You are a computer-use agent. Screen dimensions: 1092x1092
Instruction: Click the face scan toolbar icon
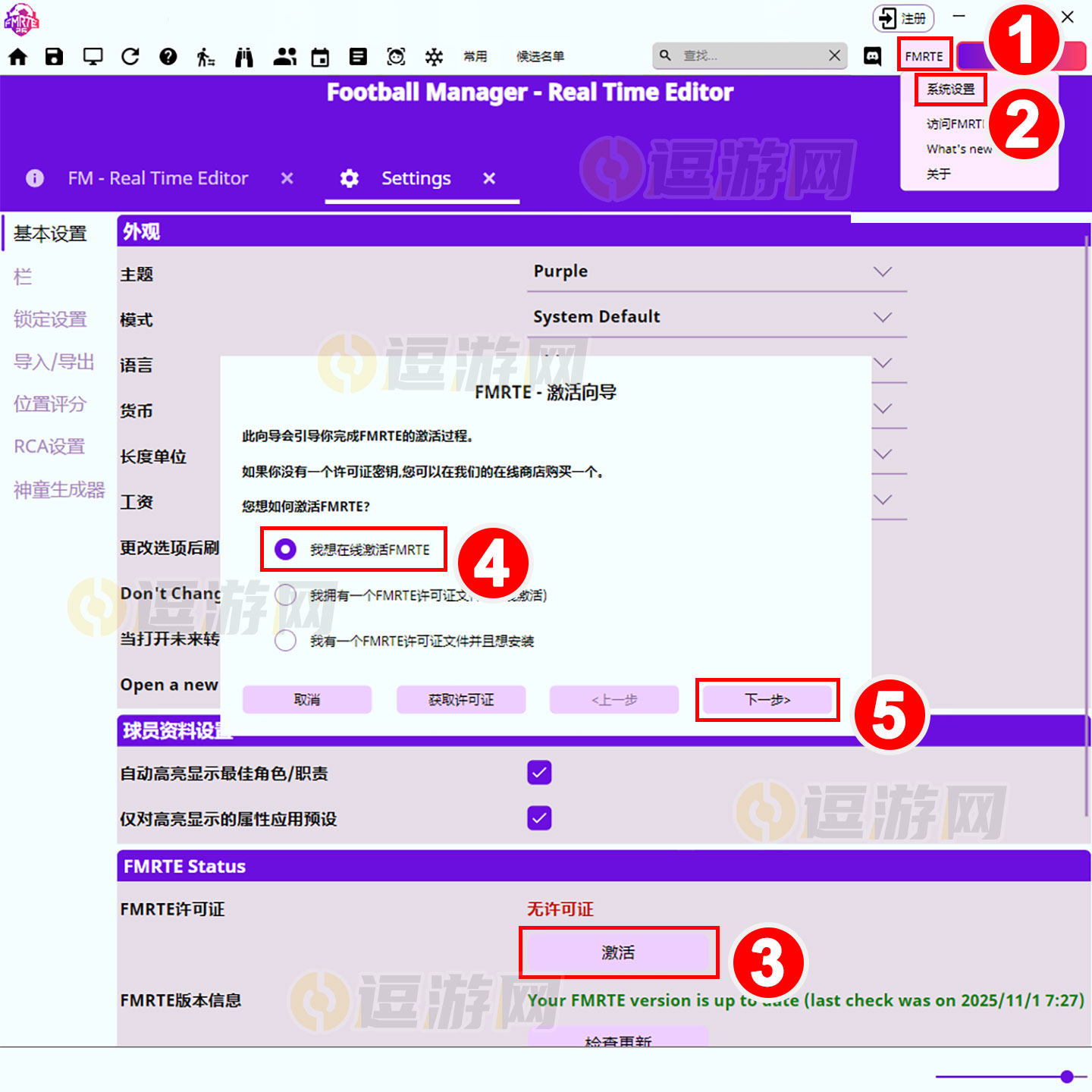click(396, 57)
